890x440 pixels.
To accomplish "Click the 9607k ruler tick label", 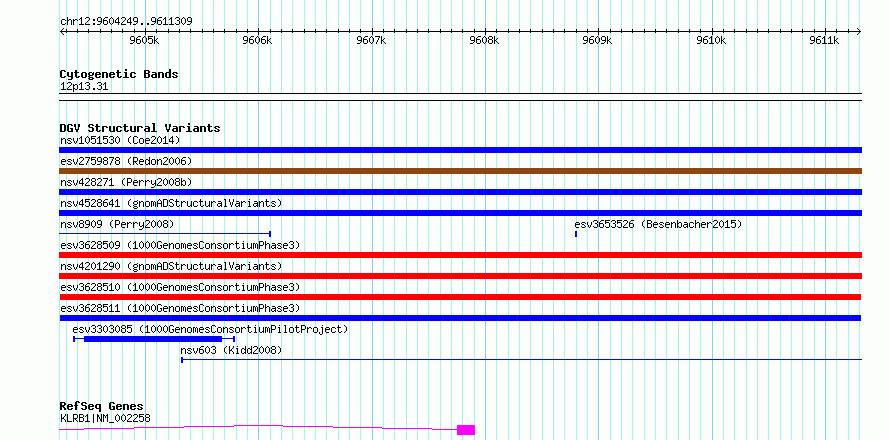I will pos(371,40).
